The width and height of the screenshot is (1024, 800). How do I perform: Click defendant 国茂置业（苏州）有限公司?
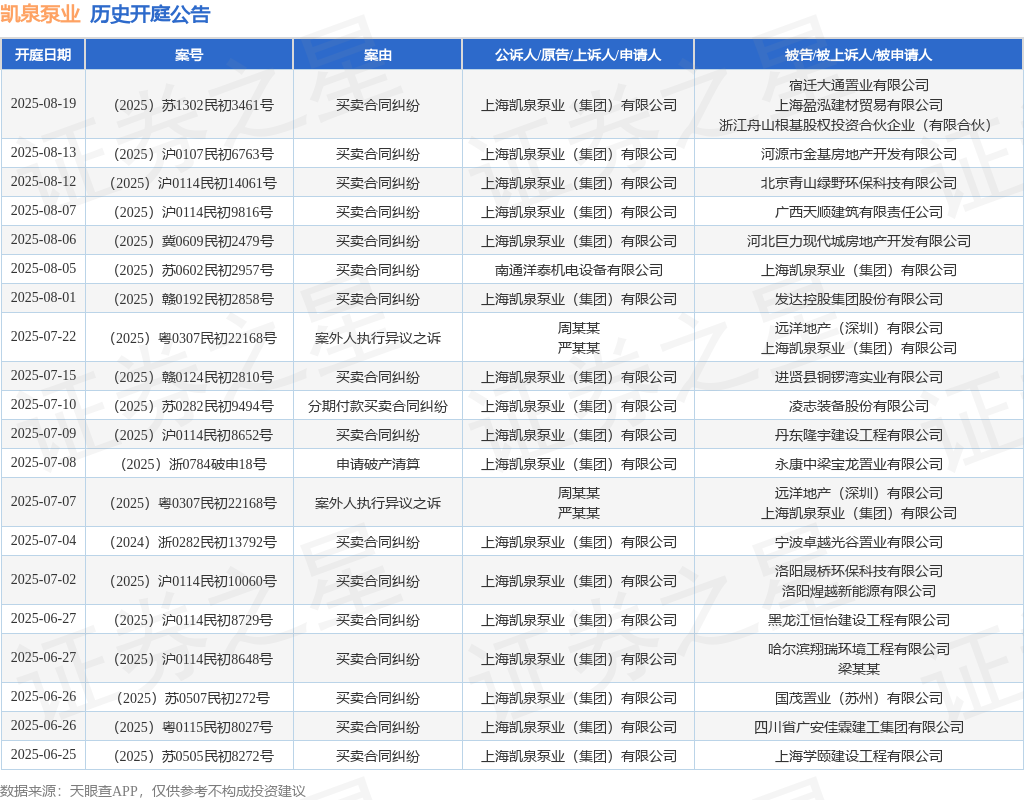point(858,698)
